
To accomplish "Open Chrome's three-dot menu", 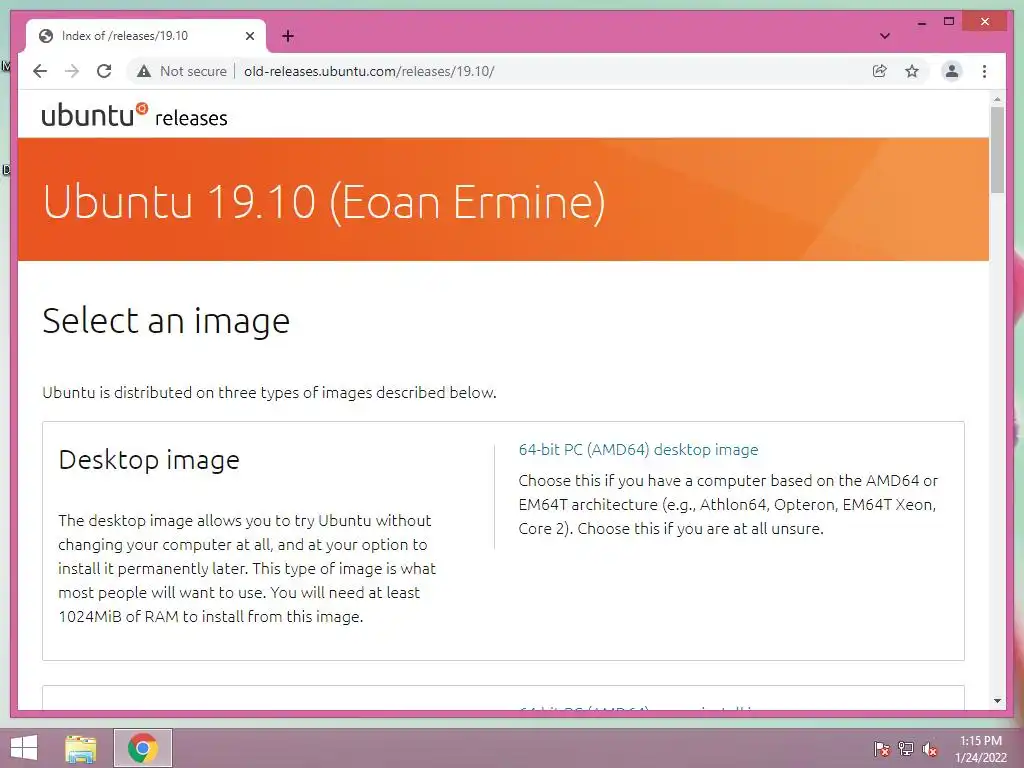I will [984, 71].
